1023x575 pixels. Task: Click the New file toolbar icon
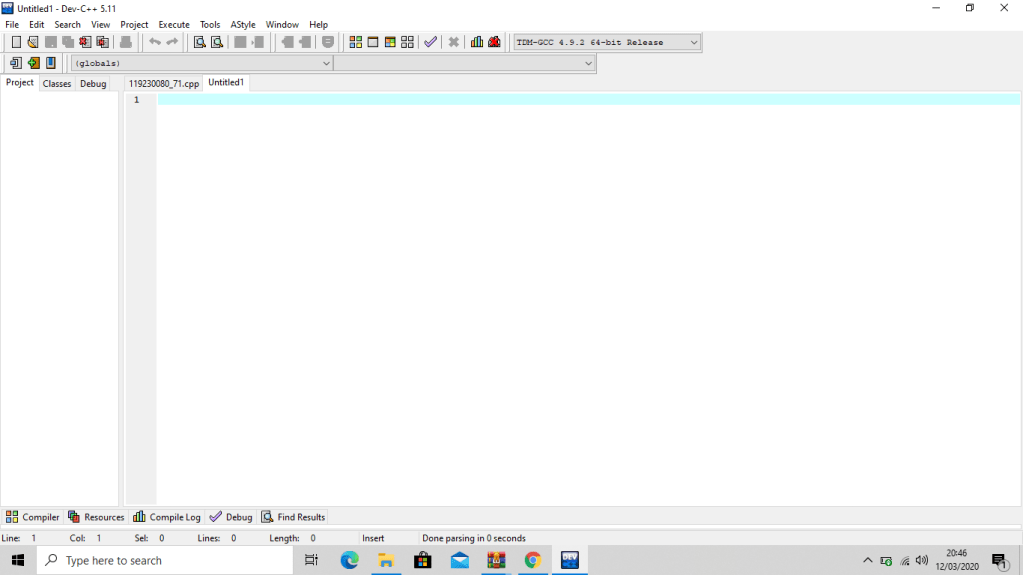coord(16,42)
